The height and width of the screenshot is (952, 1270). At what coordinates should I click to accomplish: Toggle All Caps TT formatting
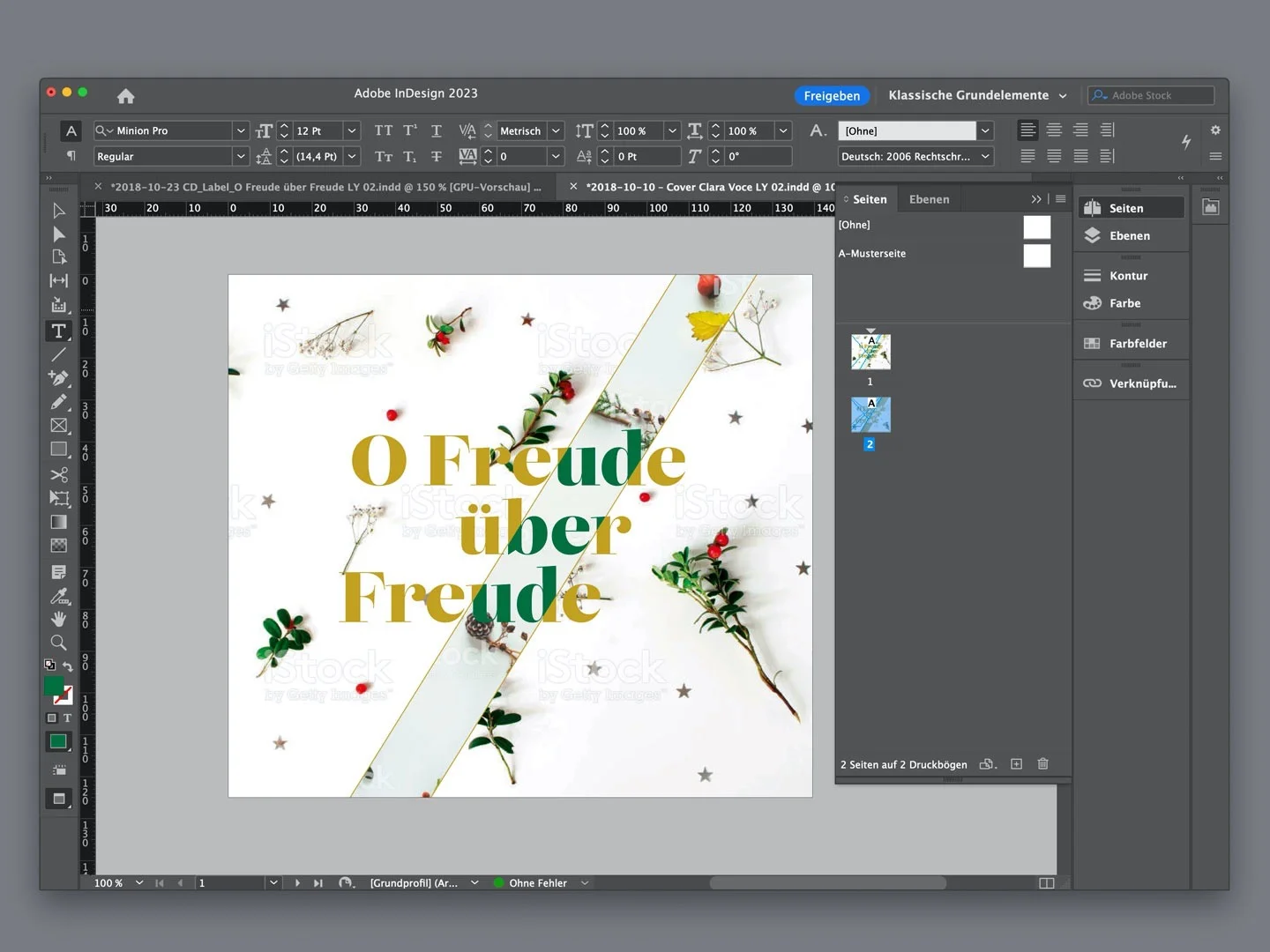tap(383, 130)
